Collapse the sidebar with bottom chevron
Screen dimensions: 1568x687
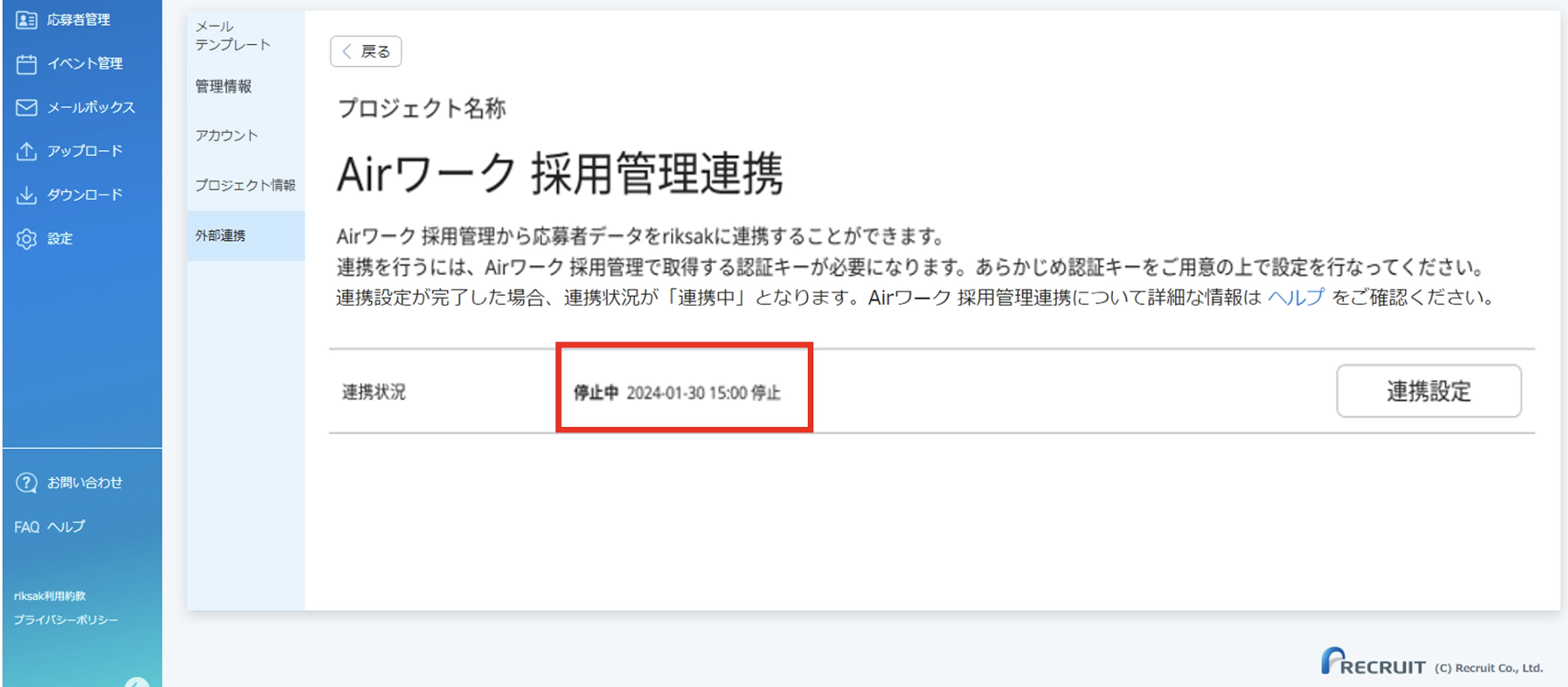136,682
